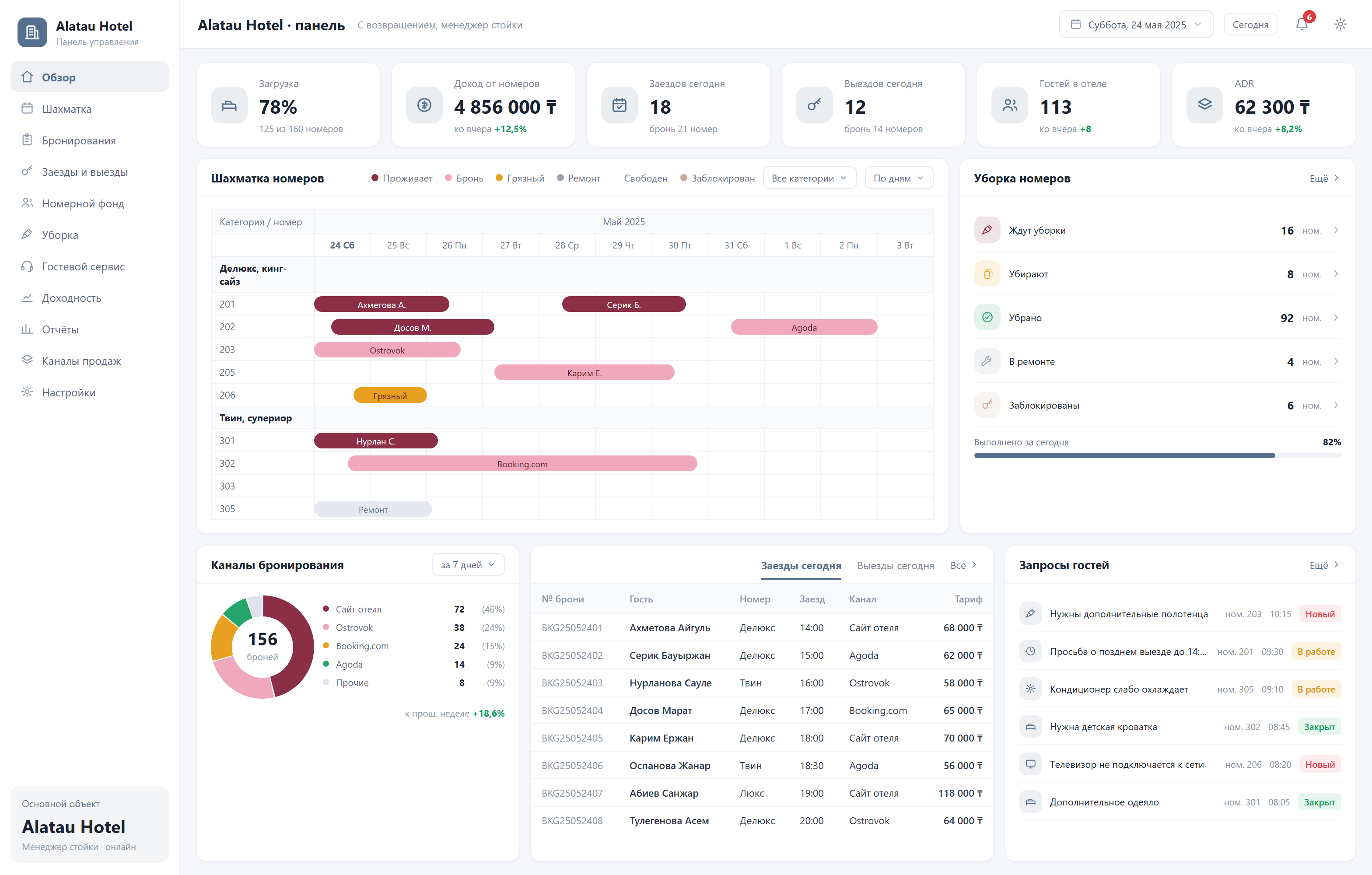Click the sun theme toggle icon
This screenshot has height=875, width=1372.
click(1340, 24)
